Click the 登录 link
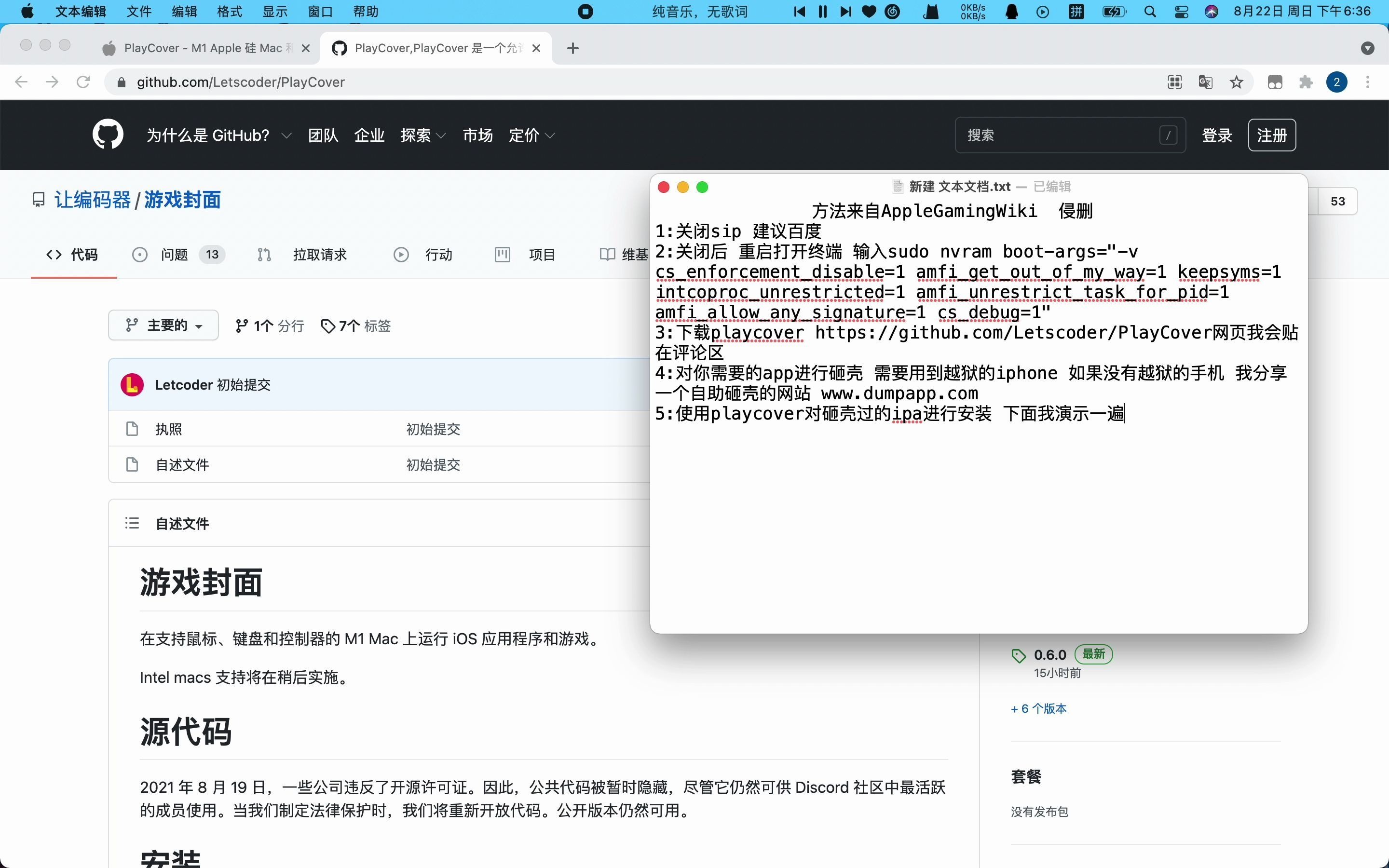The height and width of the screenshot is (868, 1389). (x=1217, y=136)
